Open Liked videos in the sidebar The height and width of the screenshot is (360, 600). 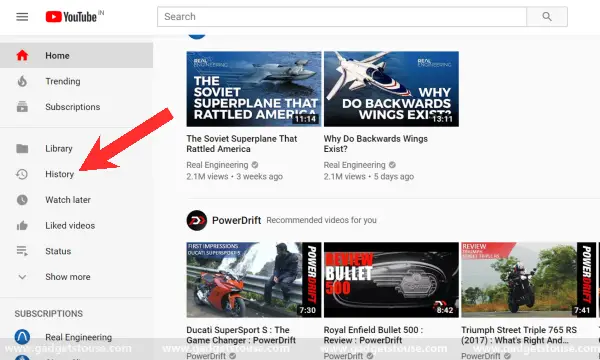click(x=77, y=225)
